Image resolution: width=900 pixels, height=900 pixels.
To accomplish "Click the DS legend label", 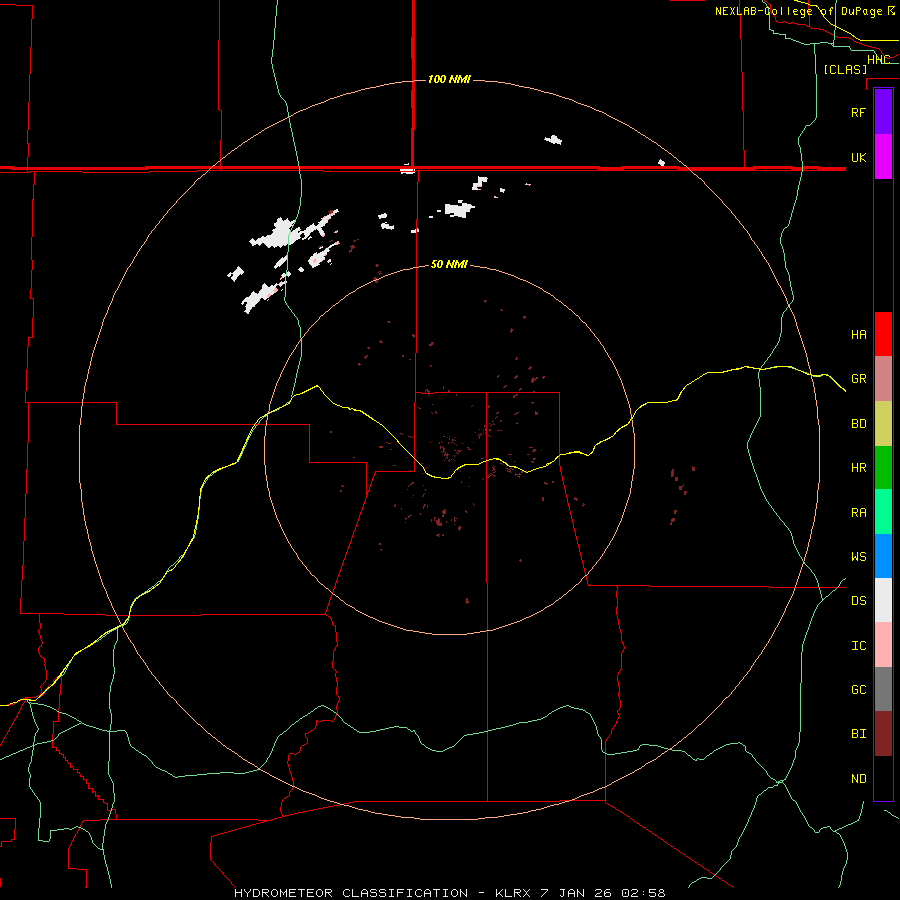I will point(858,601).
